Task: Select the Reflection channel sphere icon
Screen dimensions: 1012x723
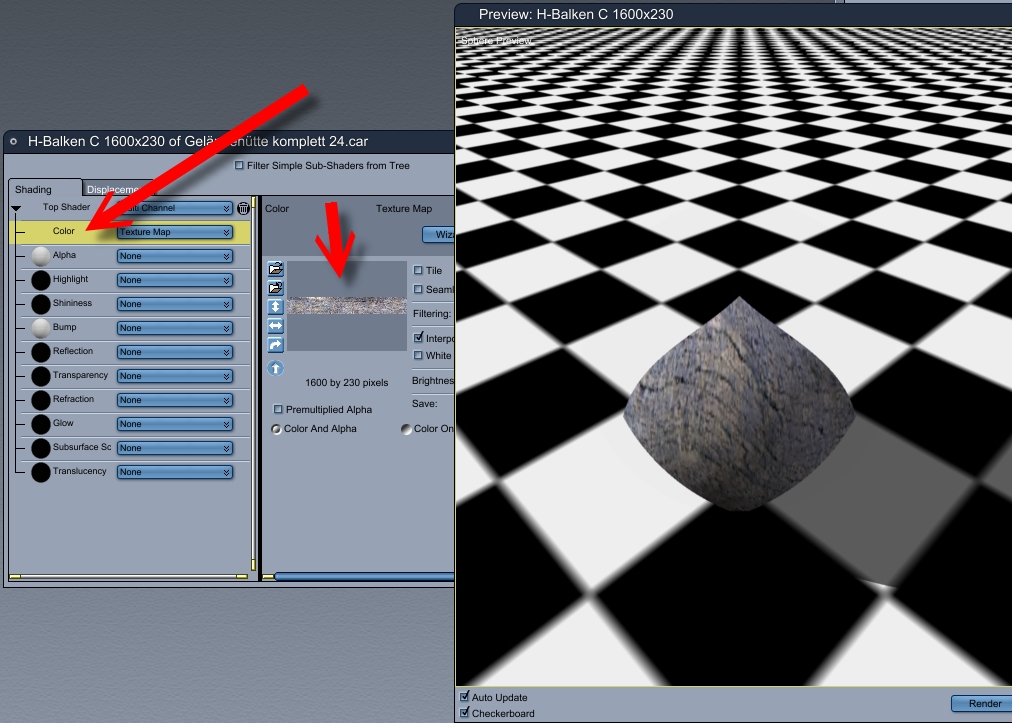Action: (x=41, y=352)
